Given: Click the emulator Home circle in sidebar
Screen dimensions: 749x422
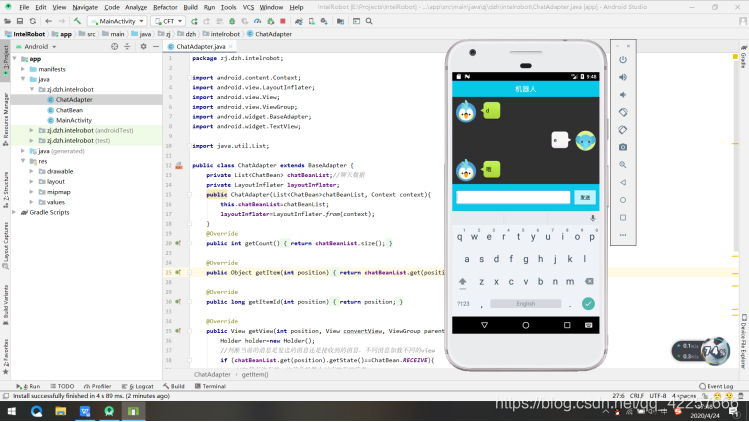Looking at the screenshot, I should pos(623,200).
